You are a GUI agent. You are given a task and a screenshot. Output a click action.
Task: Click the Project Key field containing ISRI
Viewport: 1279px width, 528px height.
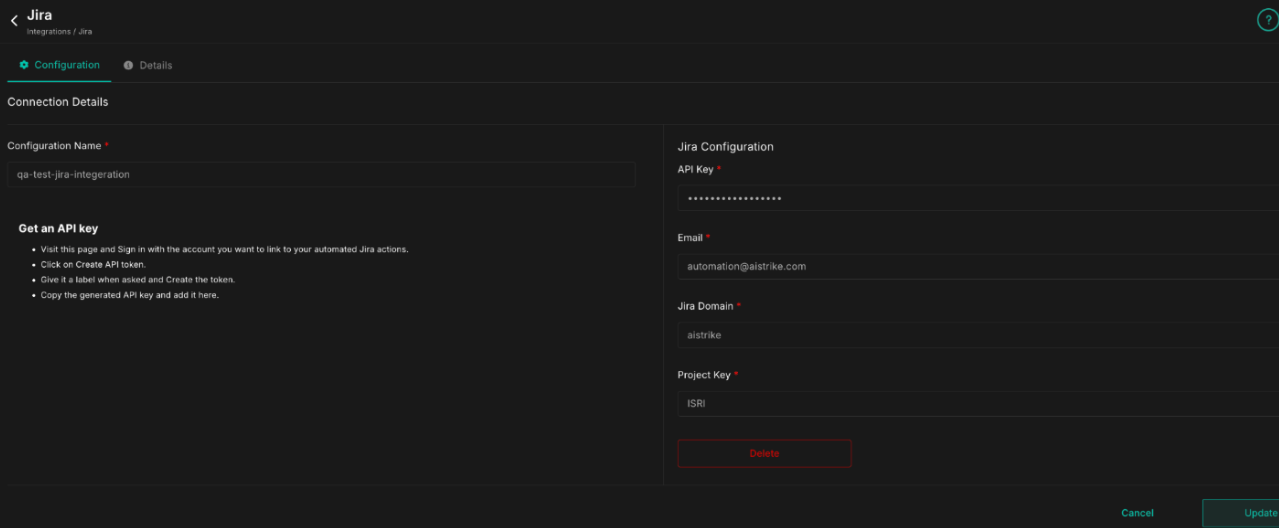point(978,404)
